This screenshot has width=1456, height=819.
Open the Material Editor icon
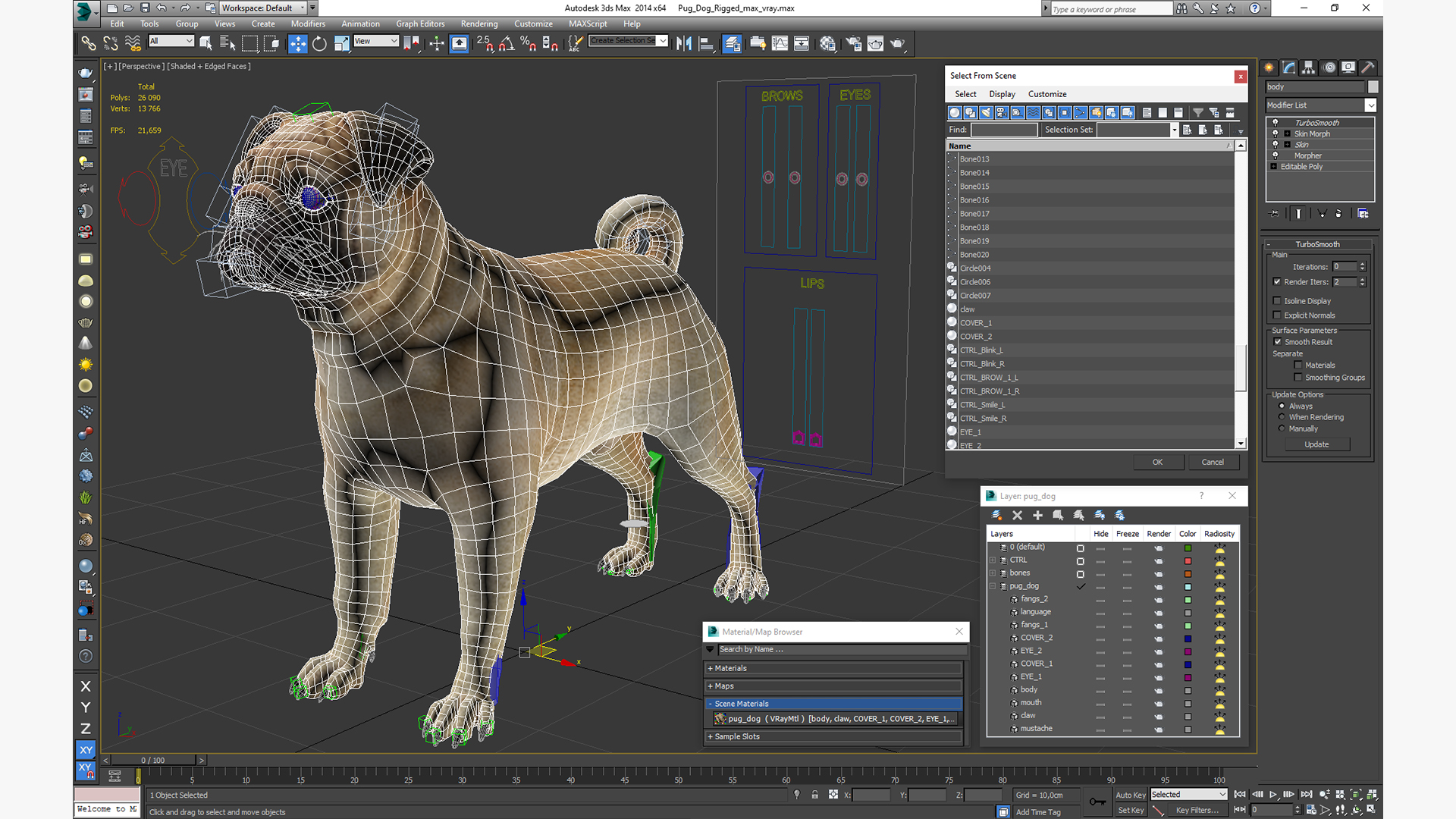point(827,44)
